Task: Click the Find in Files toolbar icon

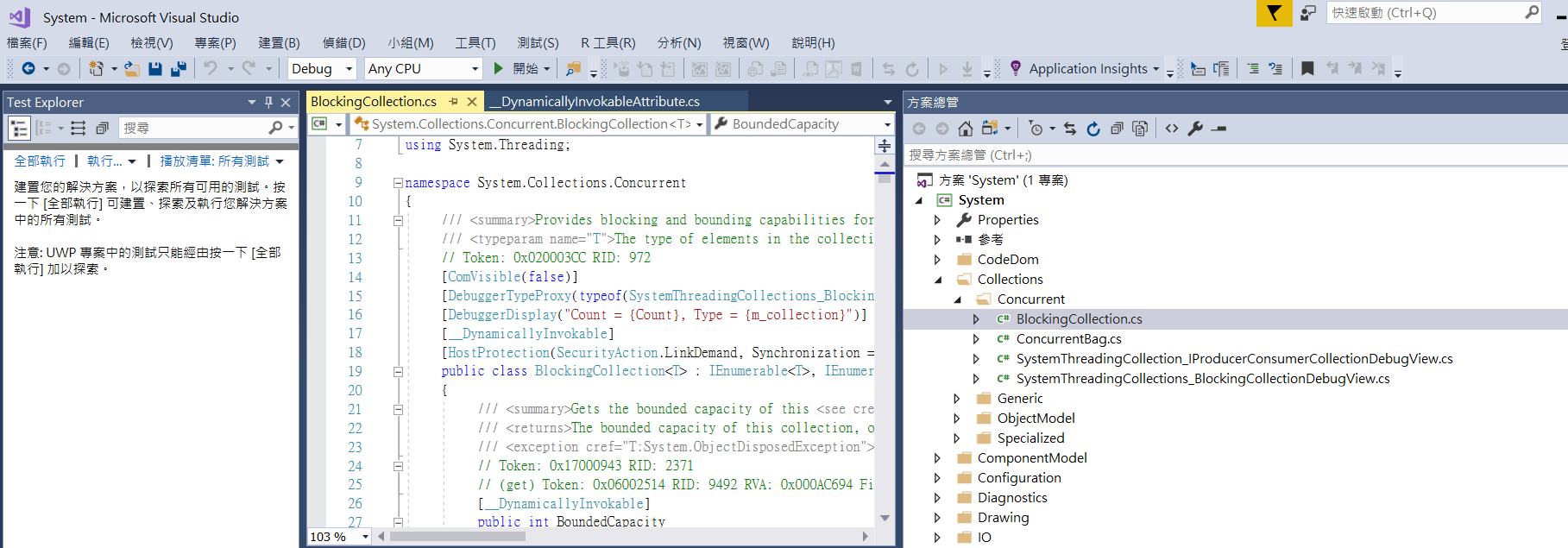Action: (572, 69)
